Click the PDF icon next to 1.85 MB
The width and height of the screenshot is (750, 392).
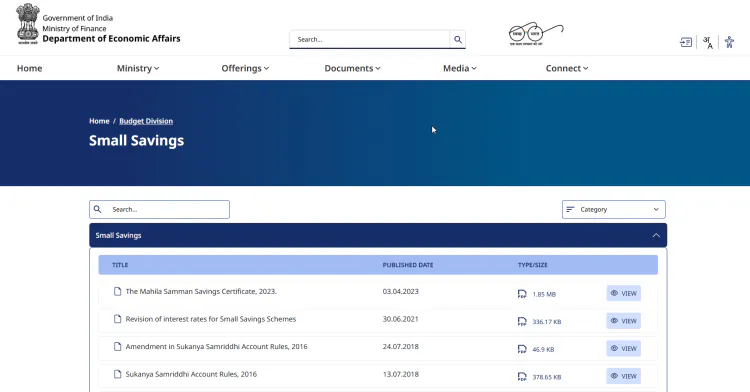click(522, 294)
